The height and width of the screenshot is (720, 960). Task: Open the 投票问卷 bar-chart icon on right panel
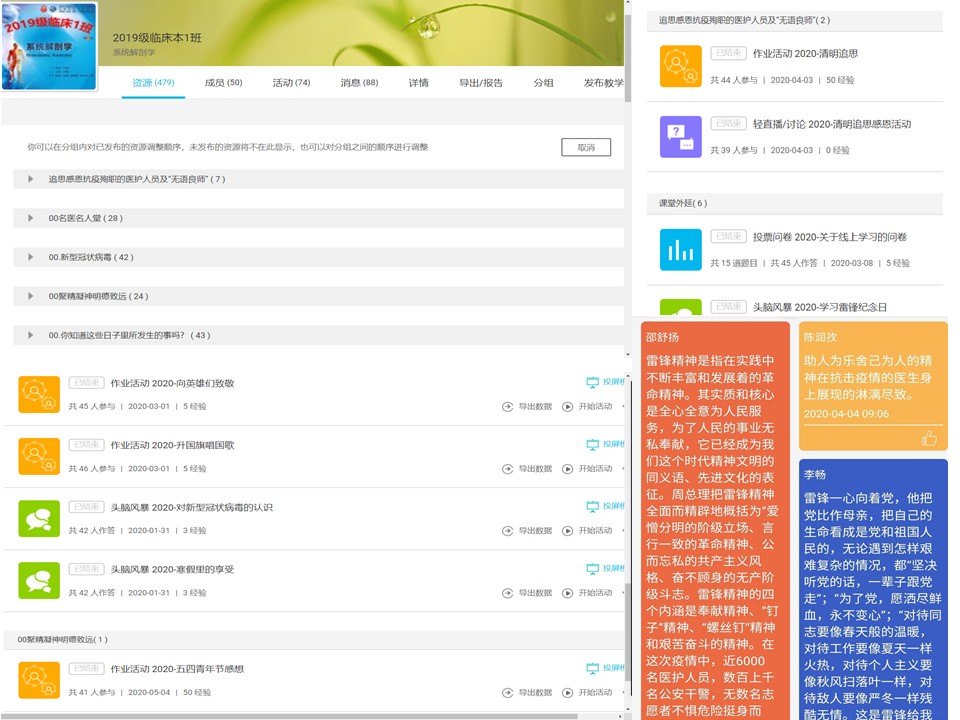click(x=680, y=251)
